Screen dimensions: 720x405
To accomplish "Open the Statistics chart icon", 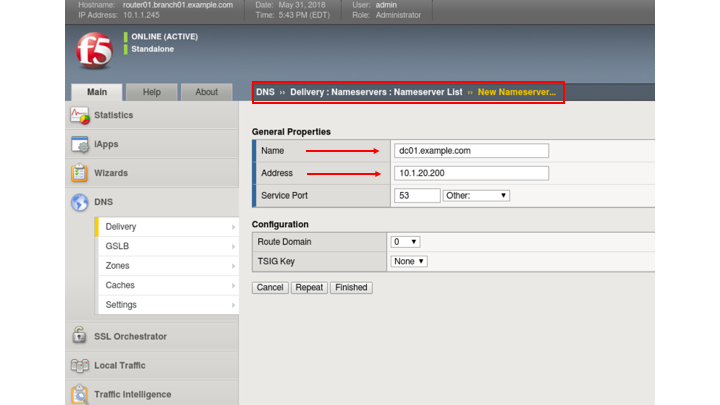I will [79, 115].
